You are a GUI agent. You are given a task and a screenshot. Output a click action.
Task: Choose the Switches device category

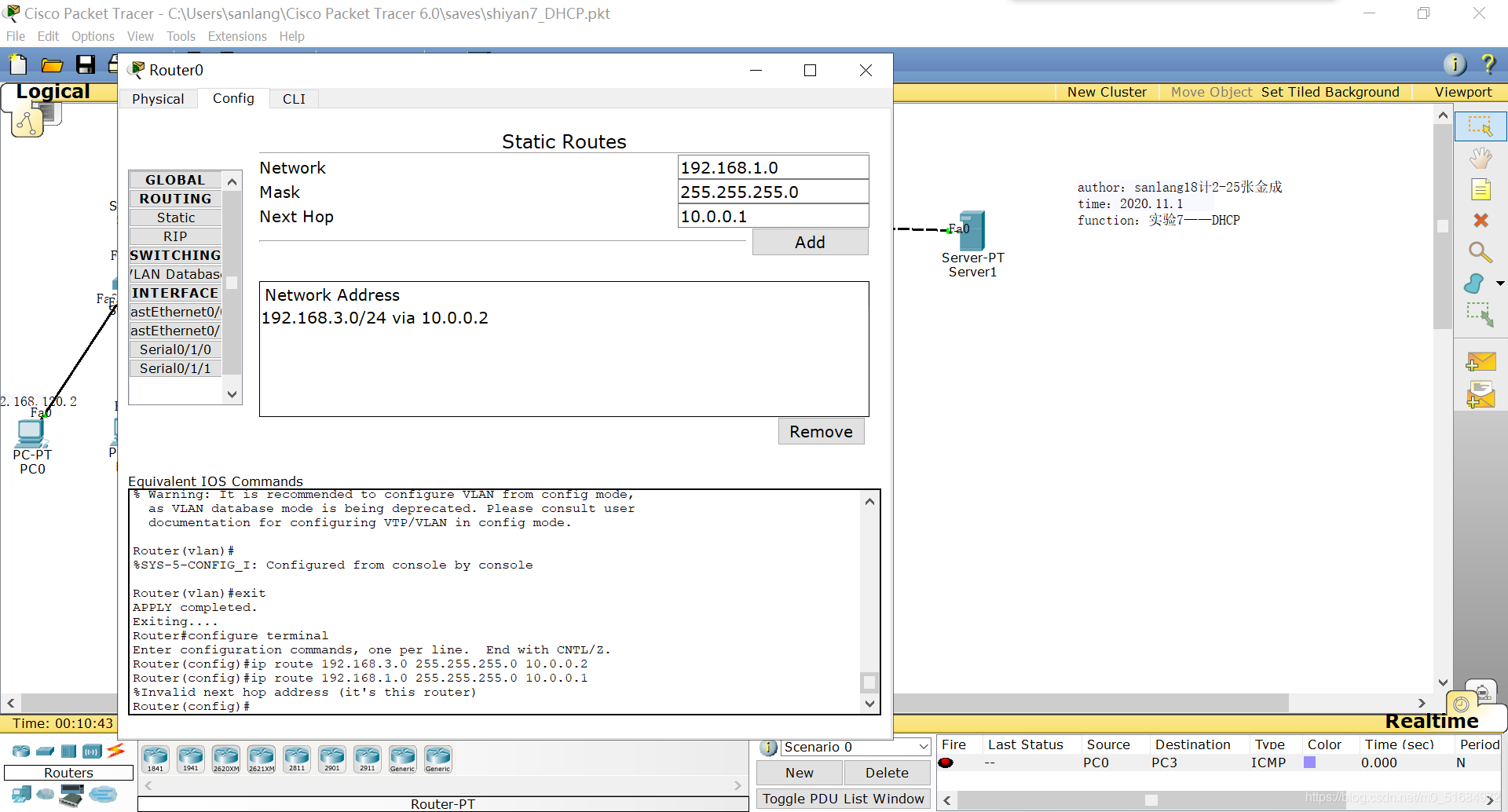(x=46, y=751)
